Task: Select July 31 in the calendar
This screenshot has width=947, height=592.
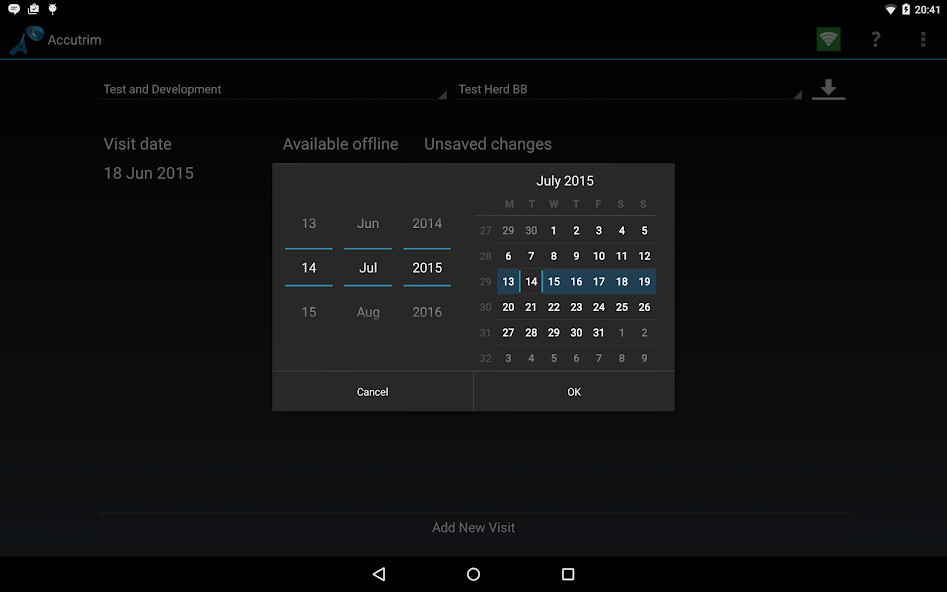Action: [x=599, y=333]
